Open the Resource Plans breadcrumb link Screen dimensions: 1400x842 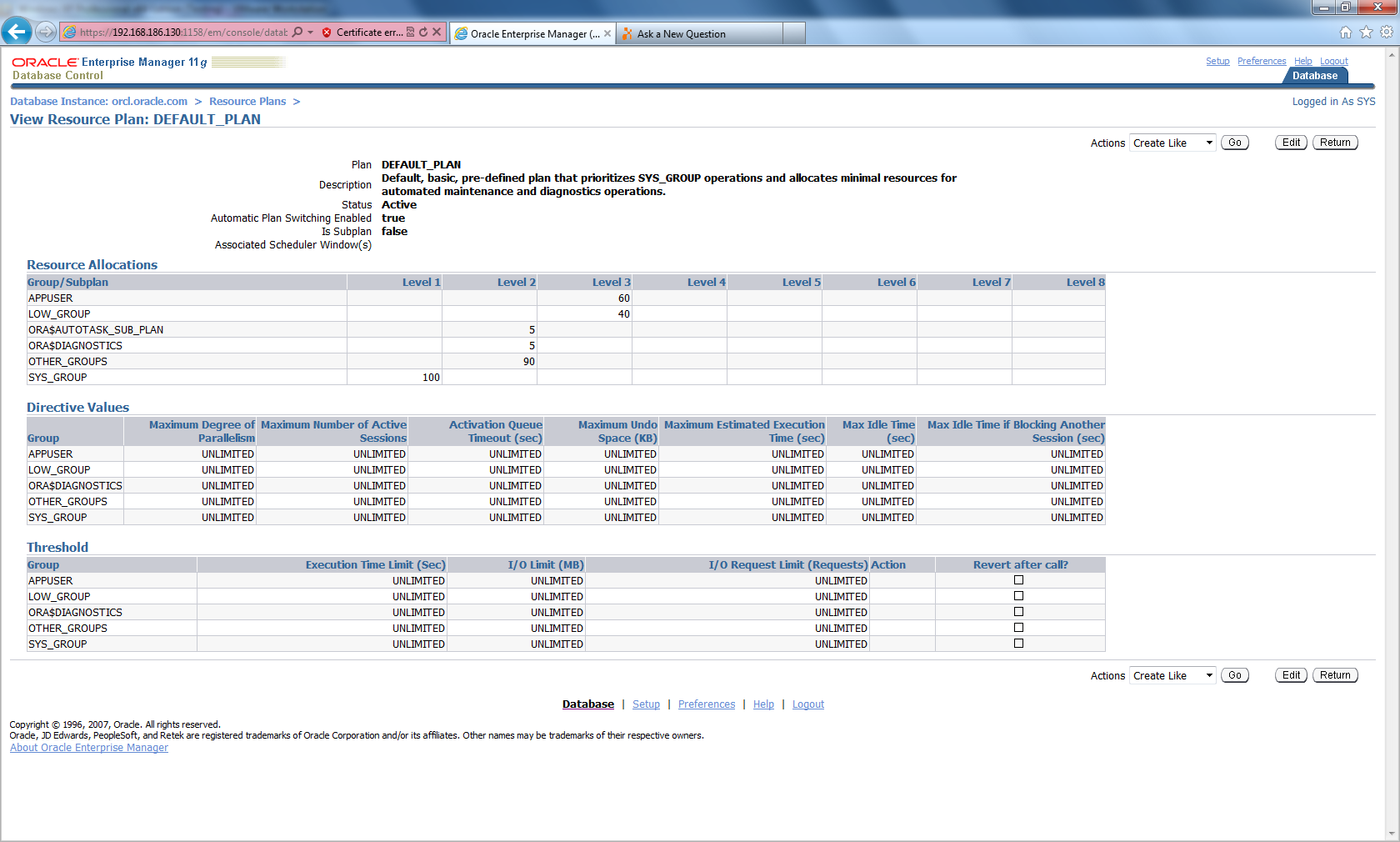(247, 101)
